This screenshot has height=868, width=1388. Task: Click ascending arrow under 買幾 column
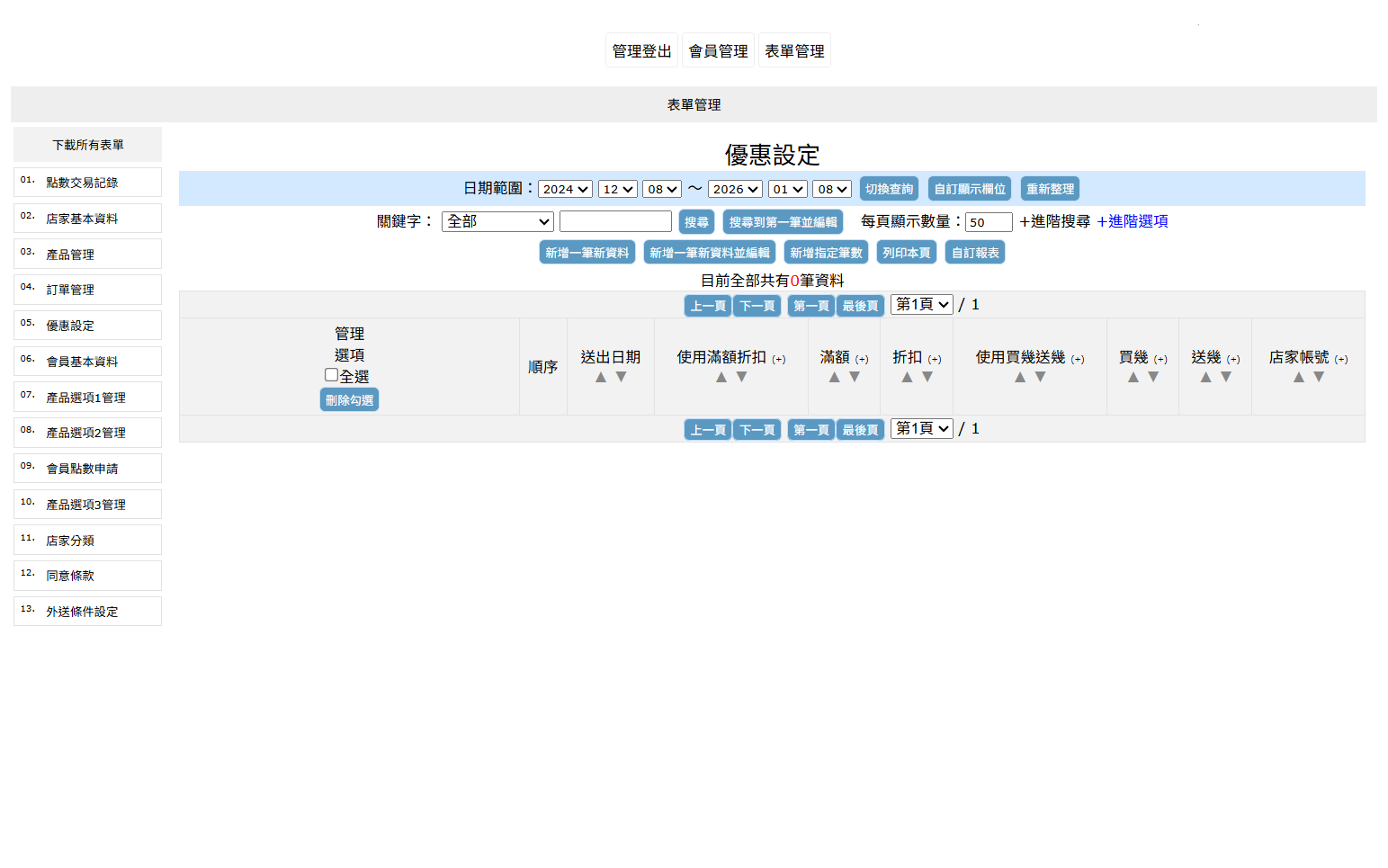tap(1133, 377)
